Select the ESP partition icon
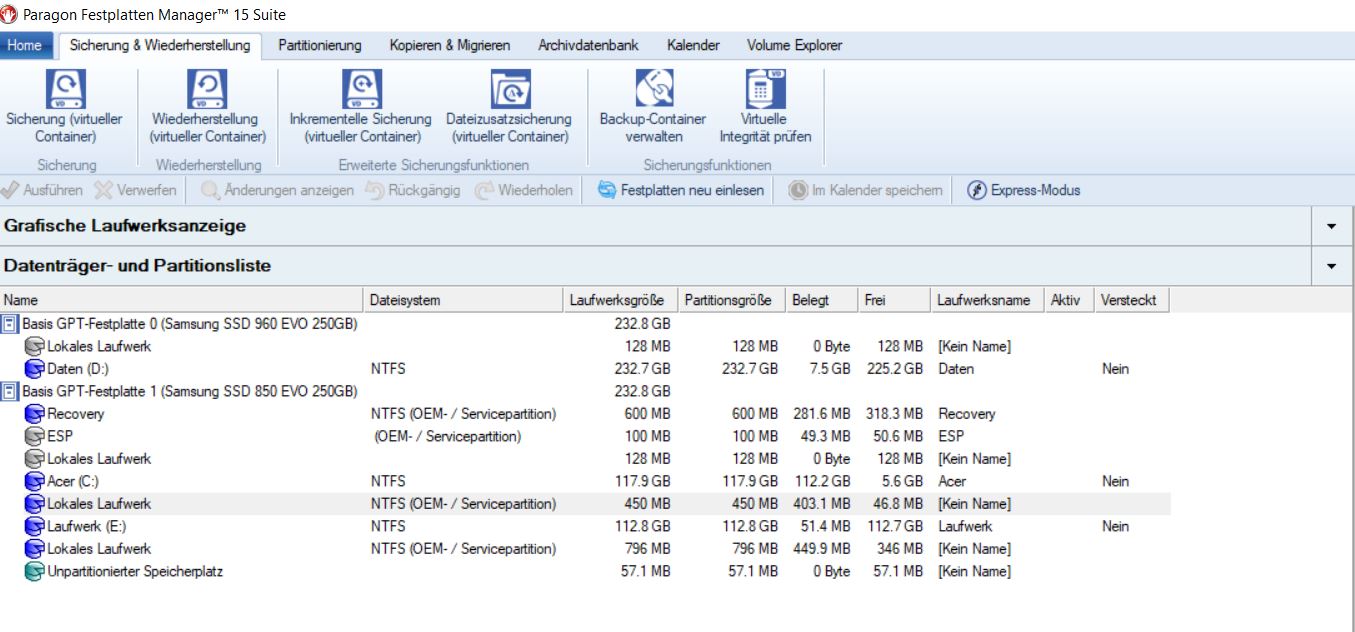This screenshot has width=1355, height=632. pyautogui.click(x=35, y=436)
